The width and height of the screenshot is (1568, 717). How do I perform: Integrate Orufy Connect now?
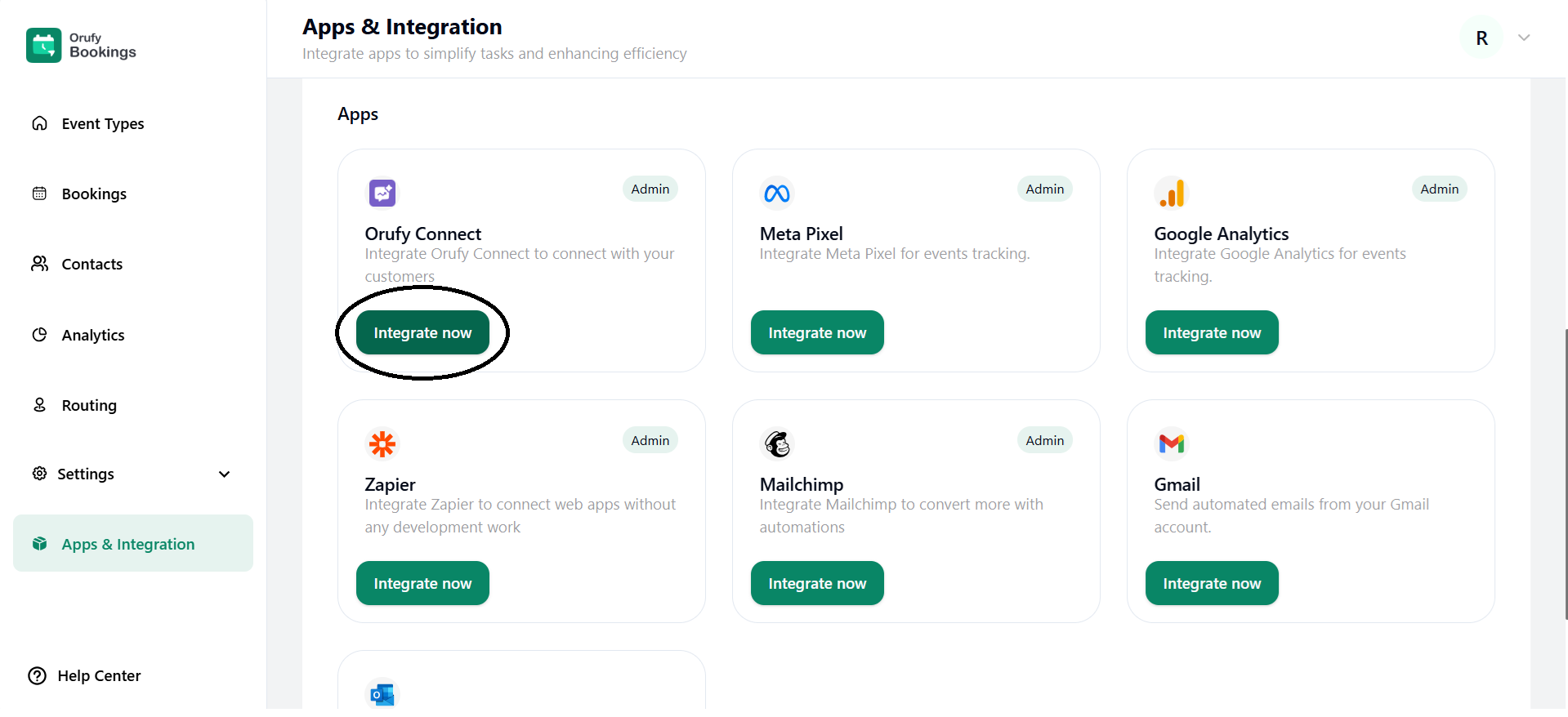pos(422,333)
